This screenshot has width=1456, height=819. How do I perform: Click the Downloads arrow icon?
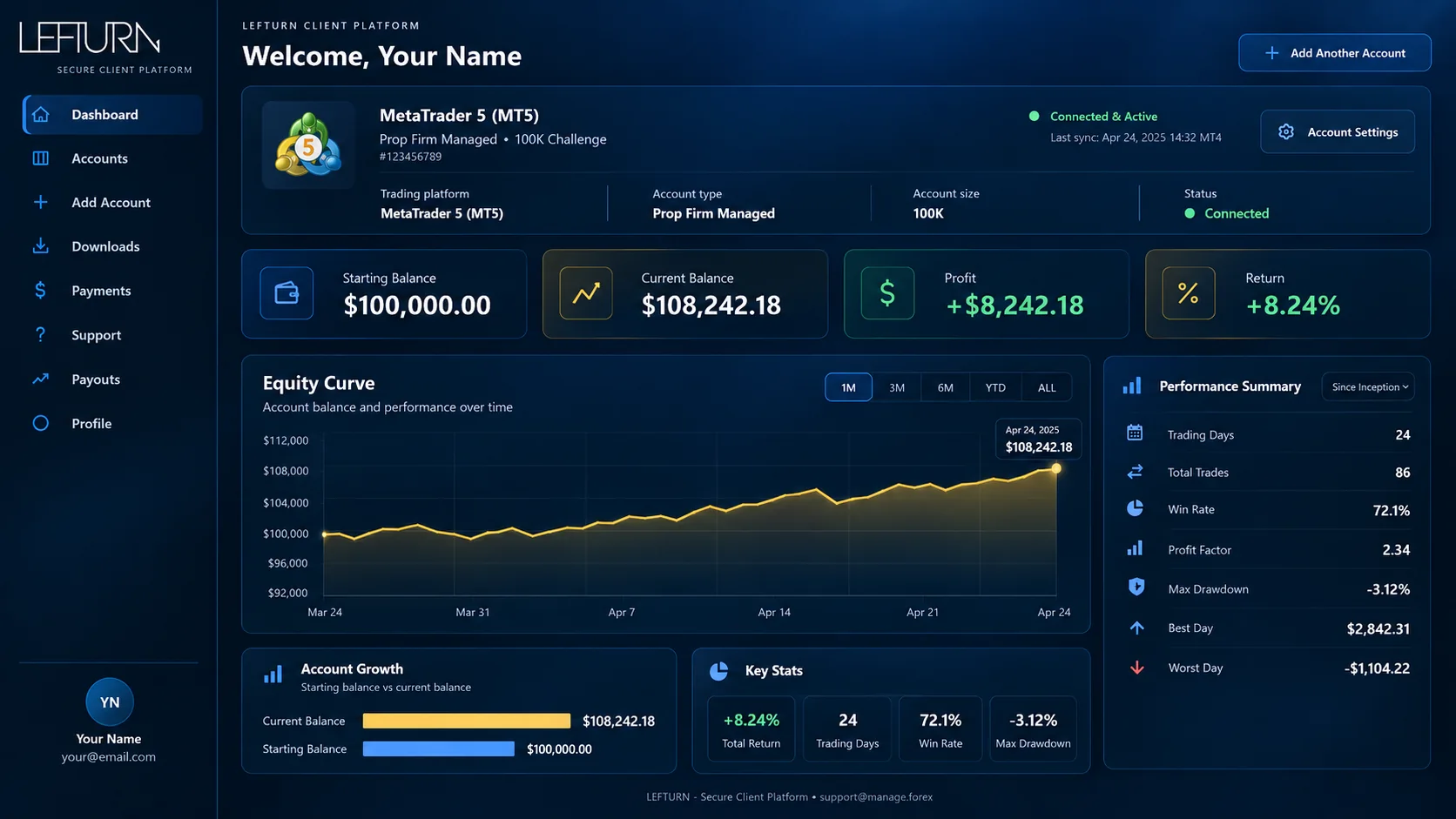click(40, 246)
